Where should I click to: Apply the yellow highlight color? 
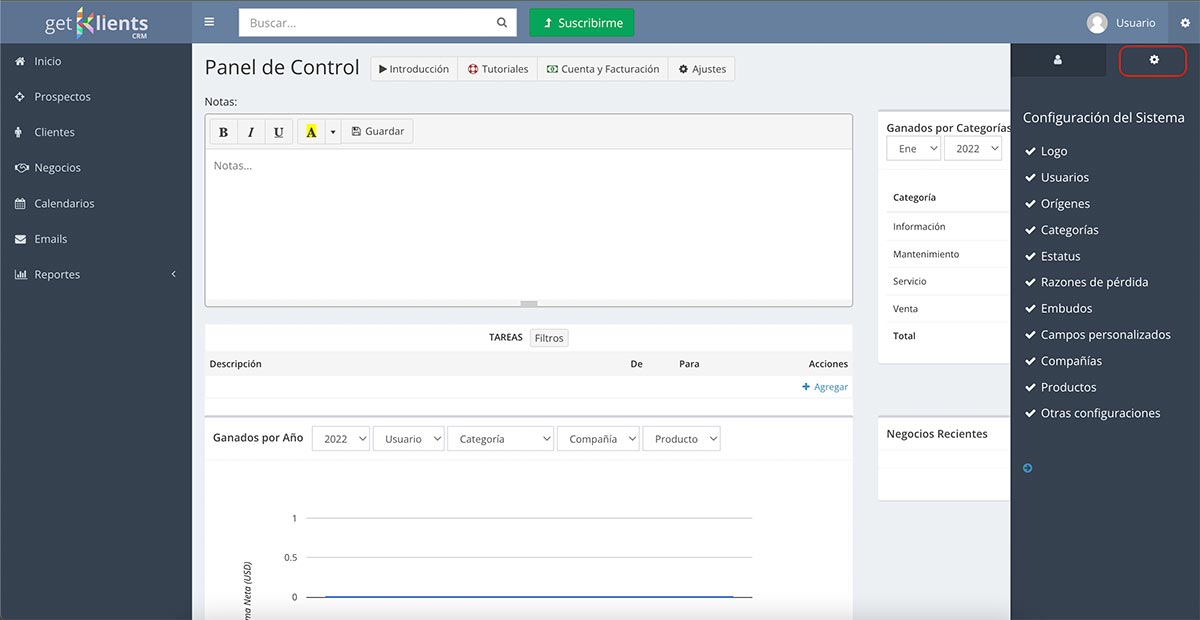[x=311, y=132]
